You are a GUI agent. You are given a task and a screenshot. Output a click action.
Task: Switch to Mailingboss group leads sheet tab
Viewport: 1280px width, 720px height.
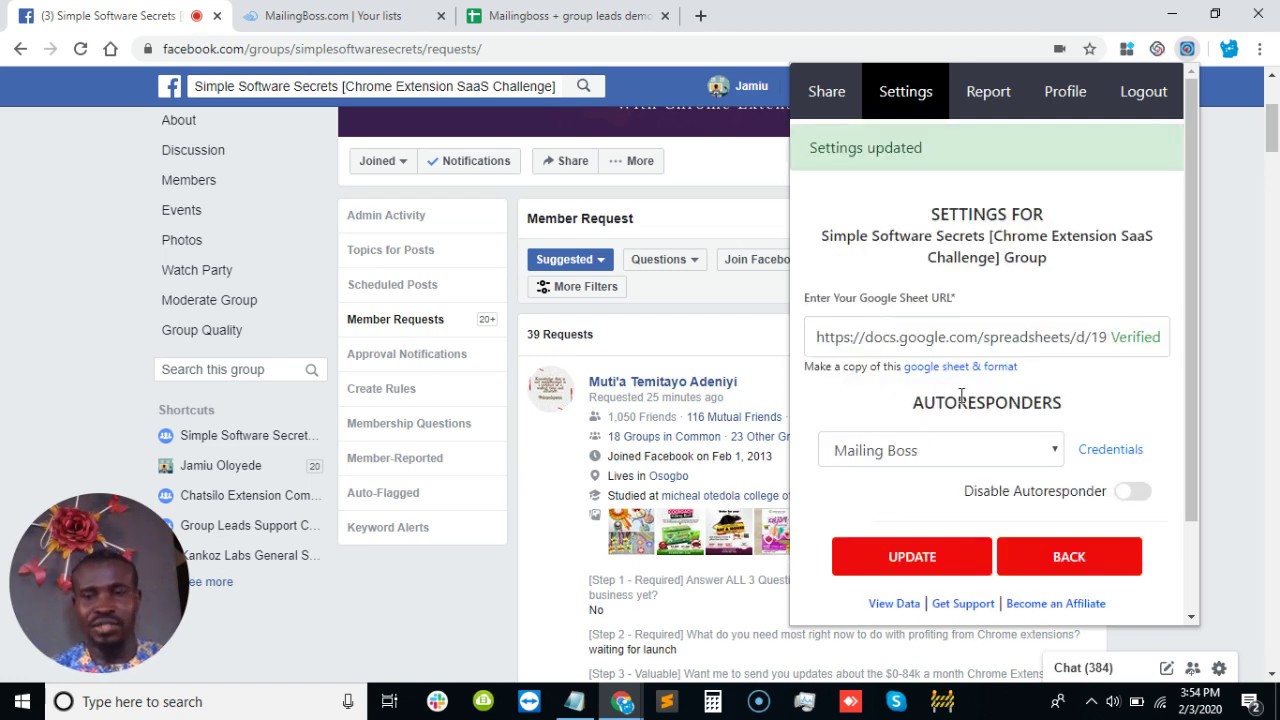568,16
